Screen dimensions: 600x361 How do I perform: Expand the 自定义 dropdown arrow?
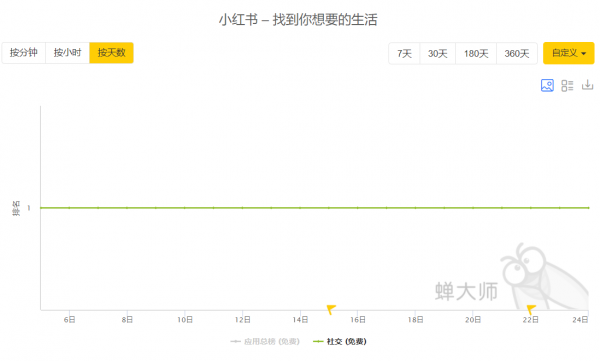(584, 54)
